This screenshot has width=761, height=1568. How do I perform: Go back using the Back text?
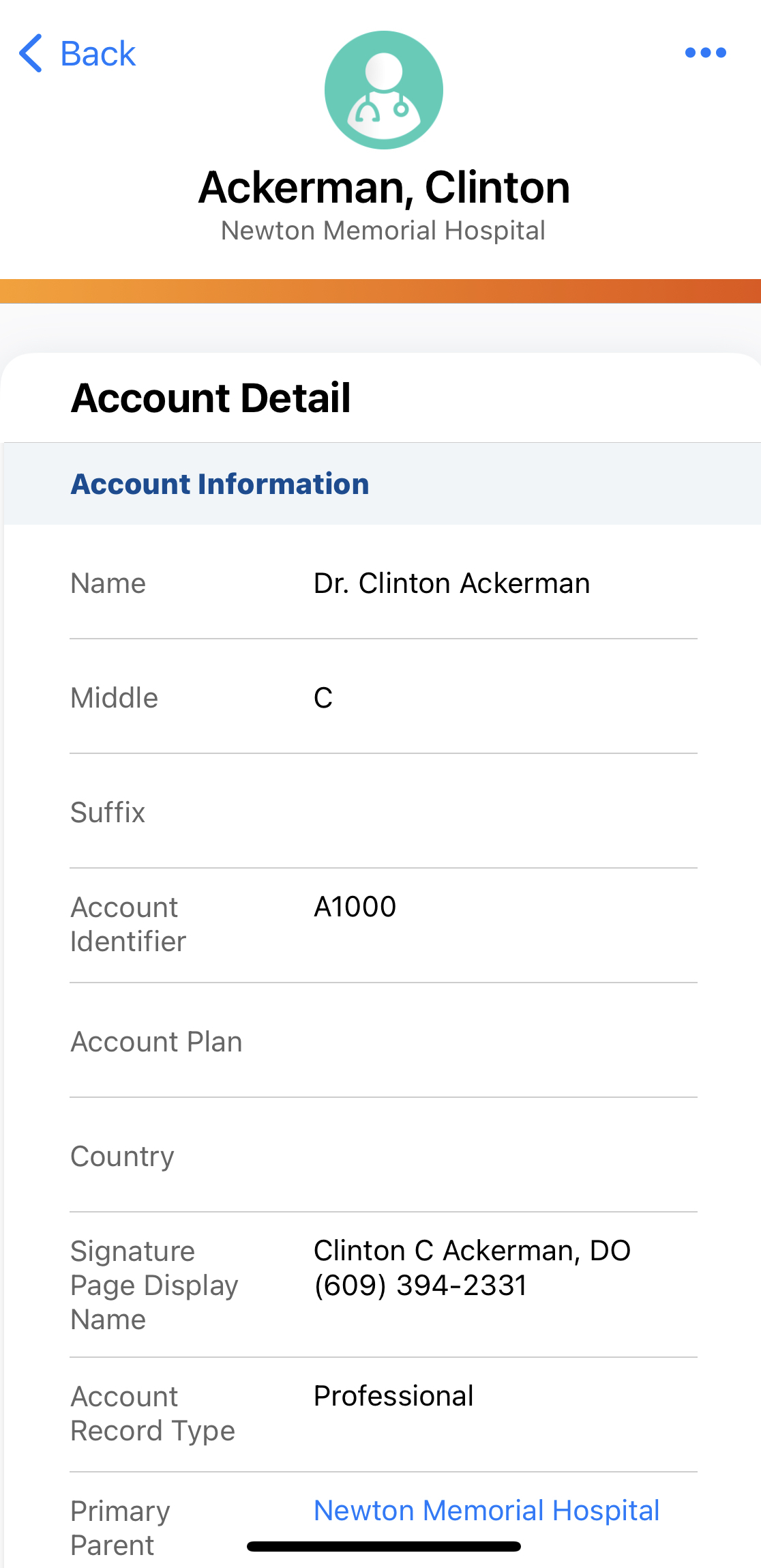98,54
